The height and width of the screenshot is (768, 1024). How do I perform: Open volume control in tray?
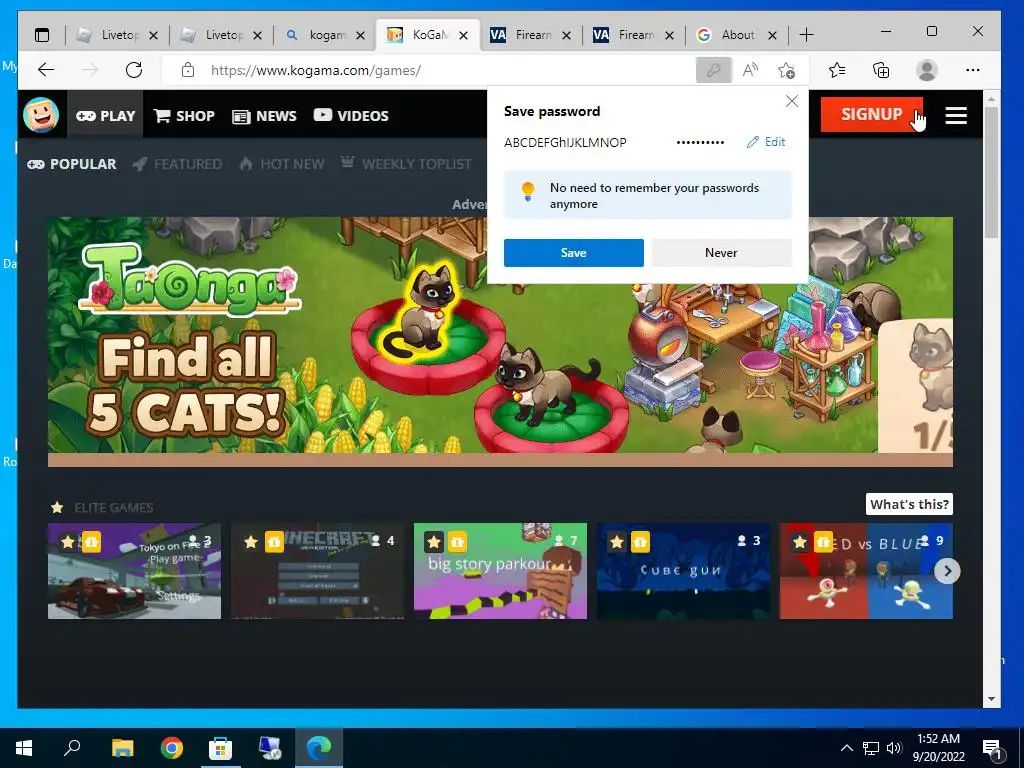894,748
